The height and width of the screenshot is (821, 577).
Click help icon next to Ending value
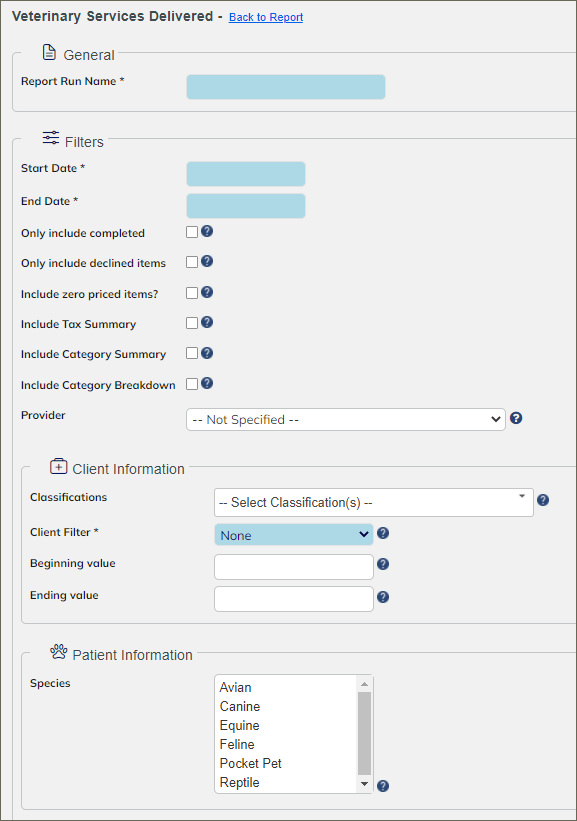tap(383, 597)
